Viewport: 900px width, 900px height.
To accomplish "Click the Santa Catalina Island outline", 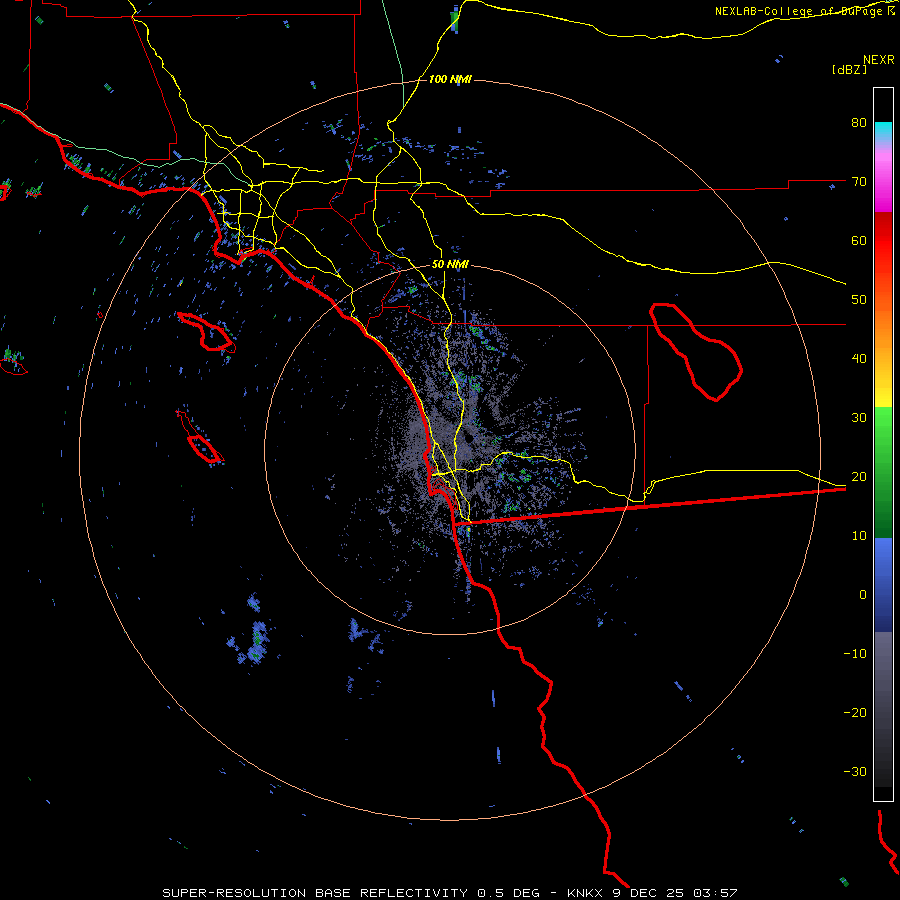I will 207,332.
